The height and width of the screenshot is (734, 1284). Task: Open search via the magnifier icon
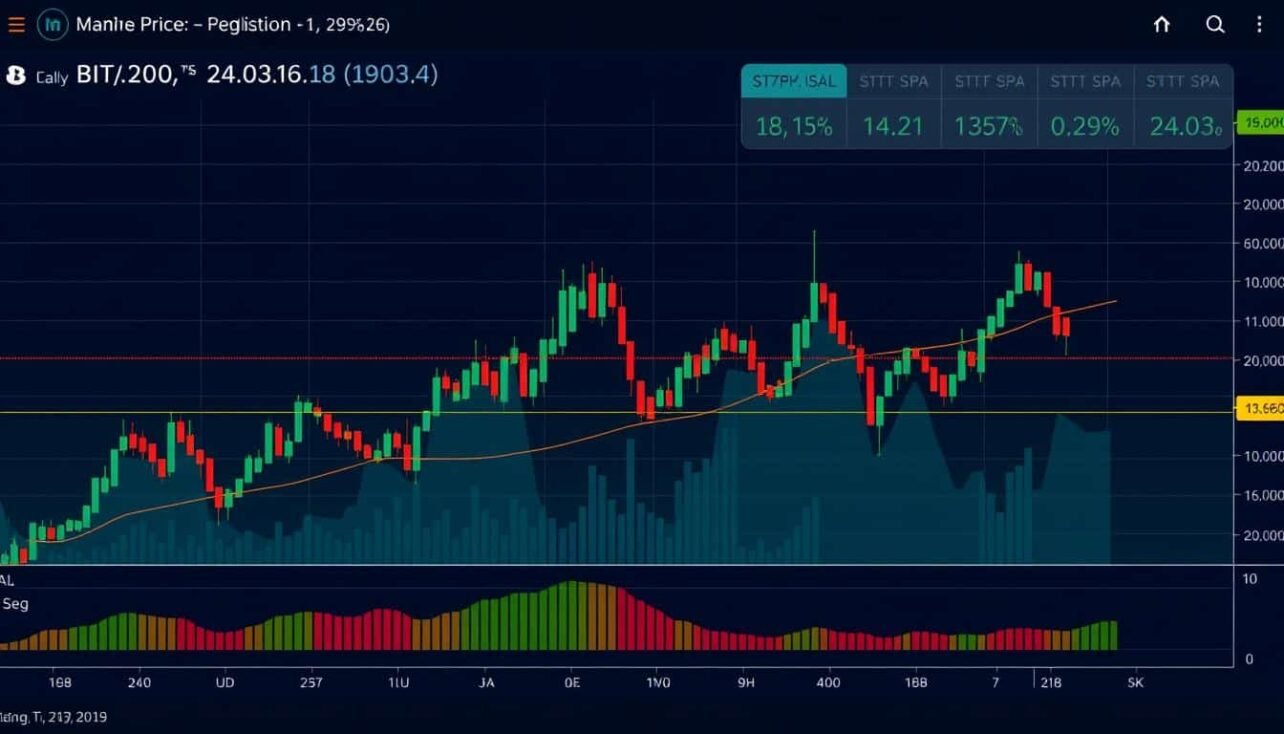point(1214,25)
